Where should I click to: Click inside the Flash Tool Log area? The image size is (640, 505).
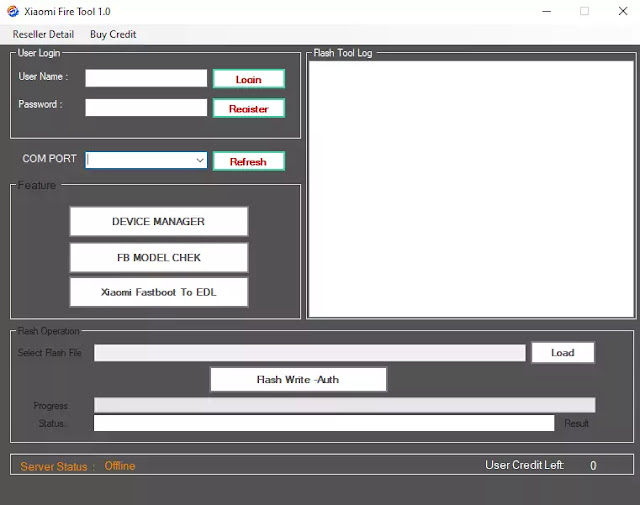tap(471, 189)
